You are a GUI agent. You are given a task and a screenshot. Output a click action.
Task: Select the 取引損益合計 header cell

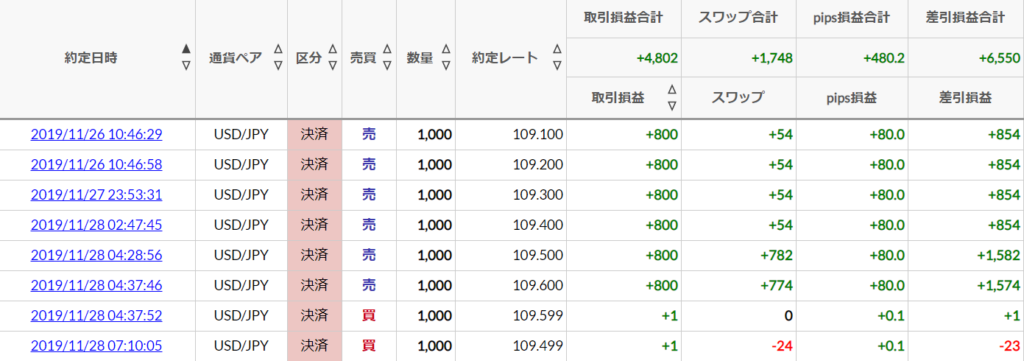click(624, 18)
